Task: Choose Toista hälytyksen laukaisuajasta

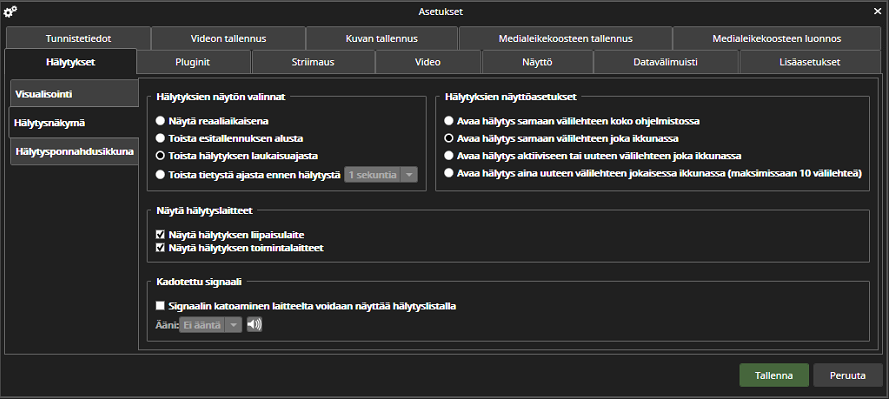Action: [x=160, y=155]
